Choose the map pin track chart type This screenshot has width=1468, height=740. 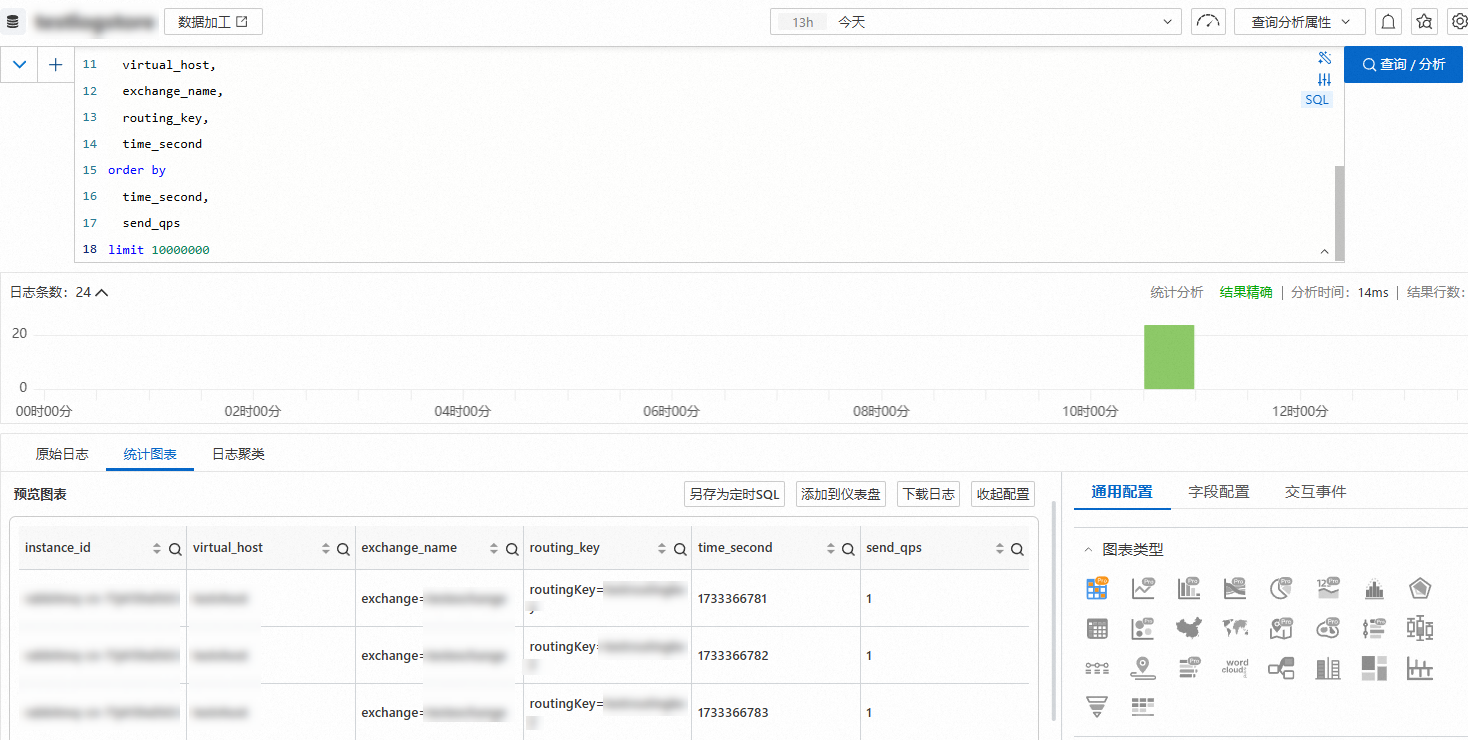[1143, 667]
